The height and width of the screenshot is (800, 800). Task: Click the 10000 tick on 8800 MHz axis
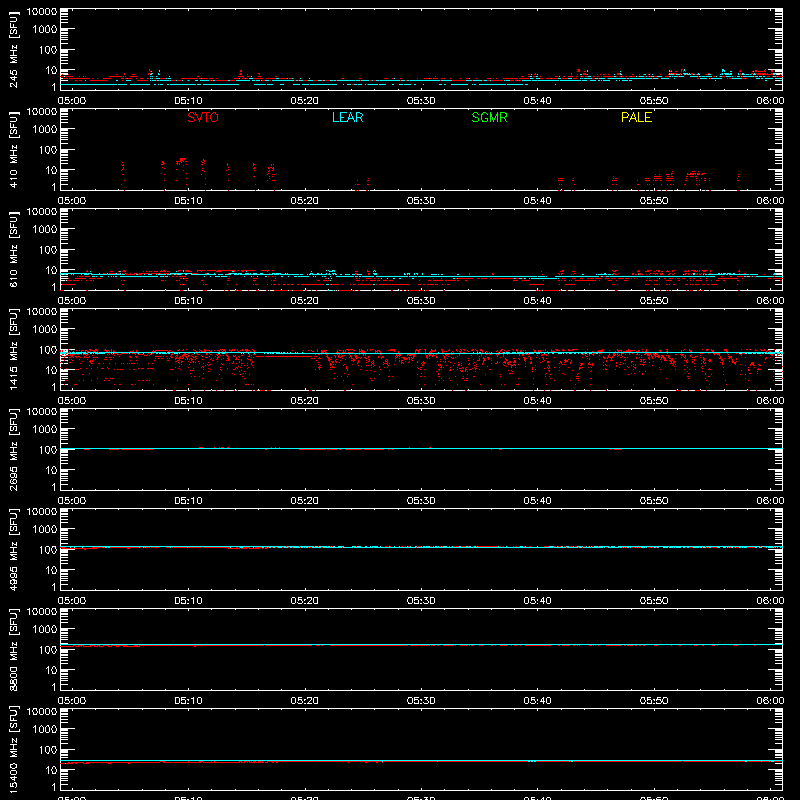click(42, 612)
